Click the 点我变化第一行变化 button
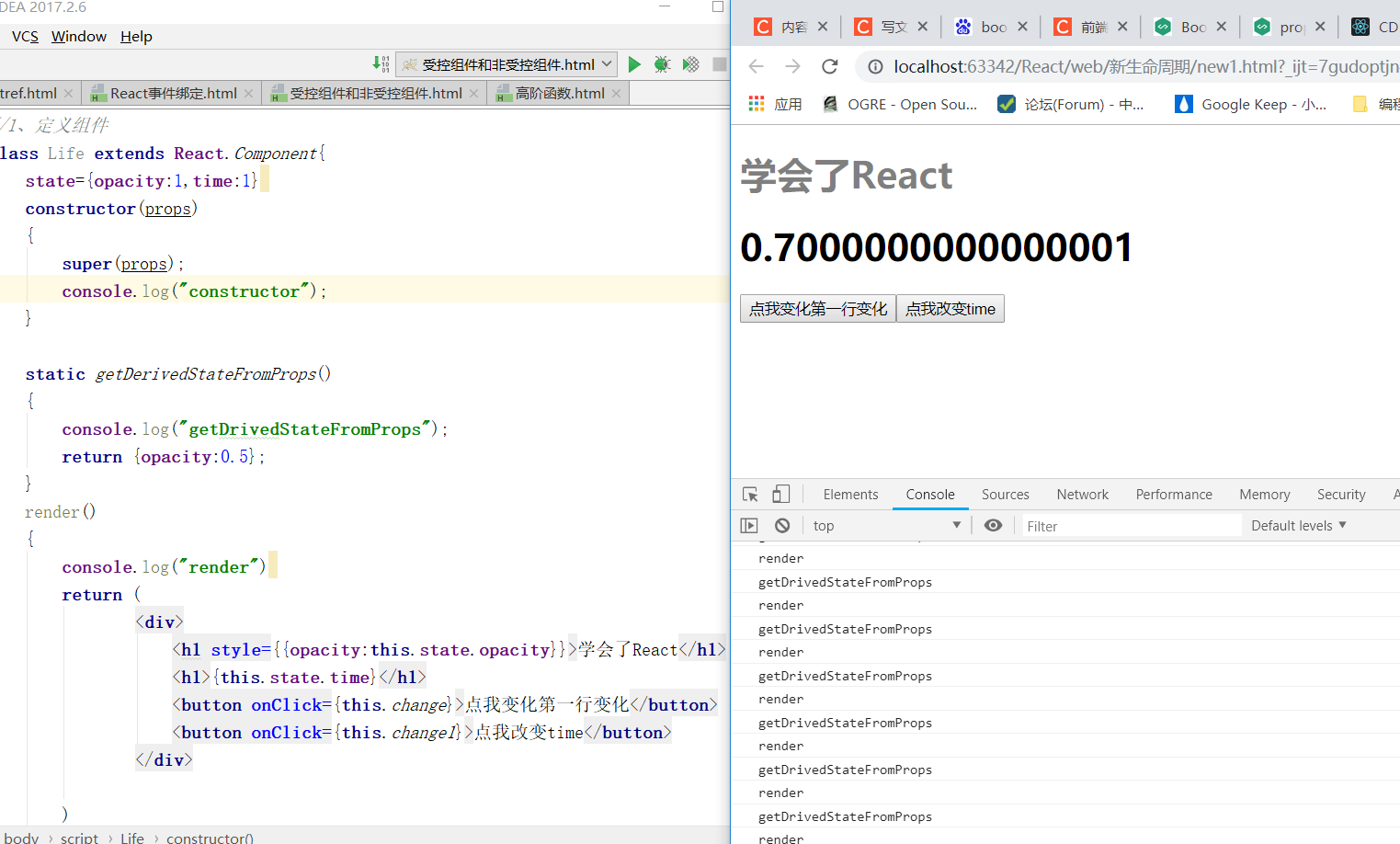This screenshot has height=844, width=1400. pyautogui.click(x=818, y=309)
